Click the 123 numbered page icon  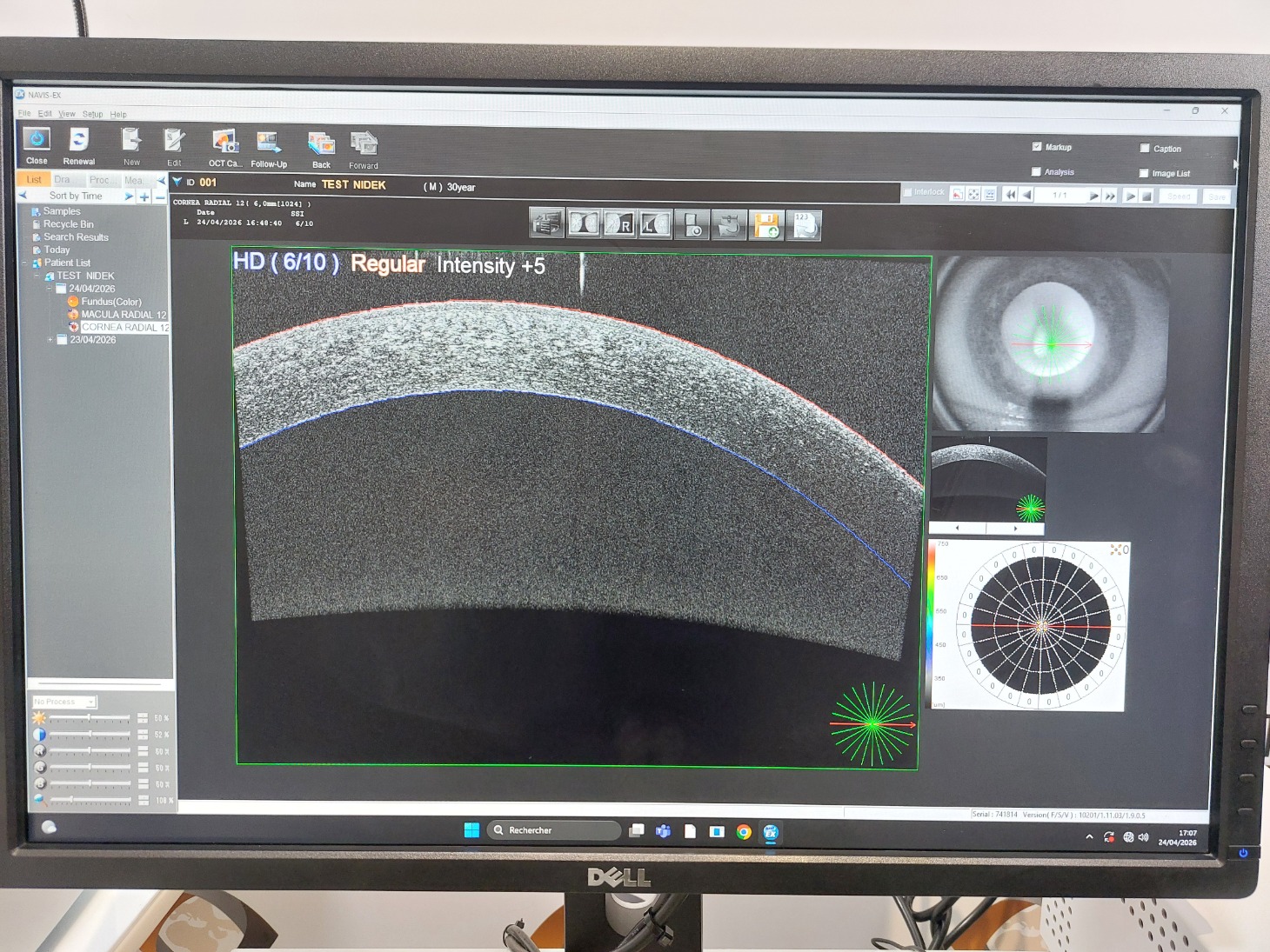click(x=805, y=225)
